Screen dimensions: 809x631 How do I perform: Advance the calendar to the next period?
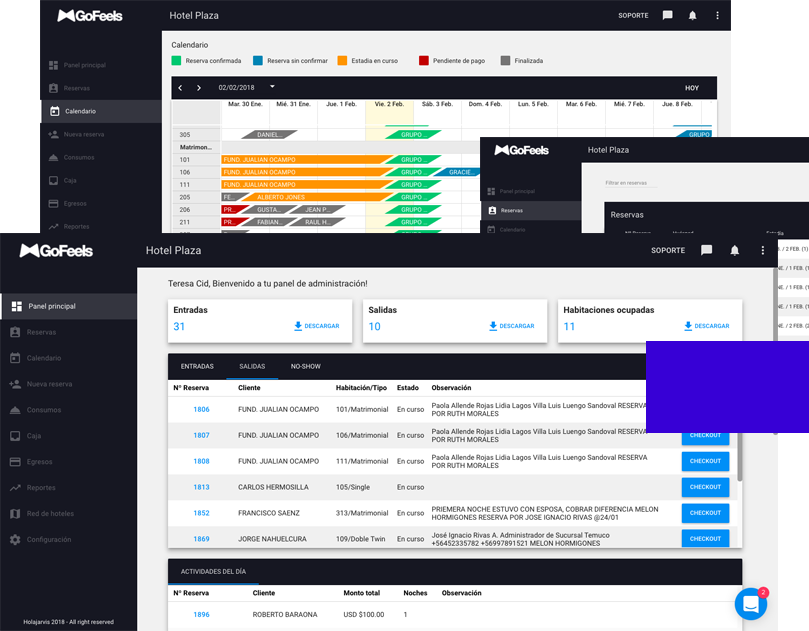coord(199,88)
